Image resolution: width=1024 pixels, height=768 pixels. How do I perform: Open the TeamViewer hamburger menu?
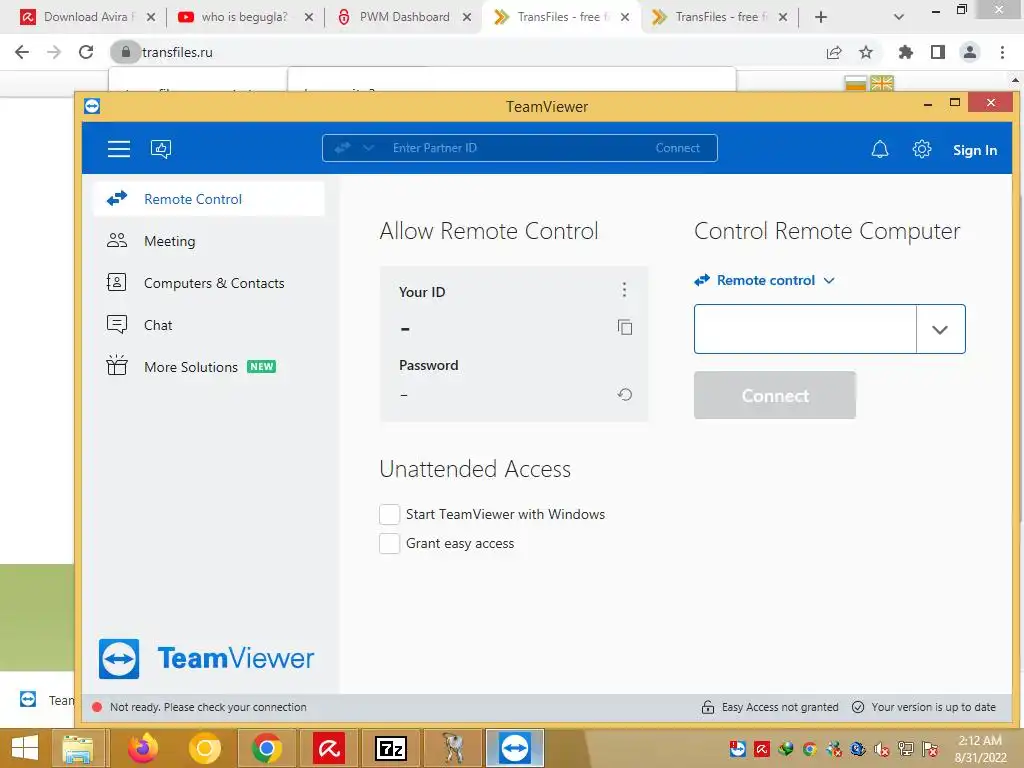[x=118, y=149]
